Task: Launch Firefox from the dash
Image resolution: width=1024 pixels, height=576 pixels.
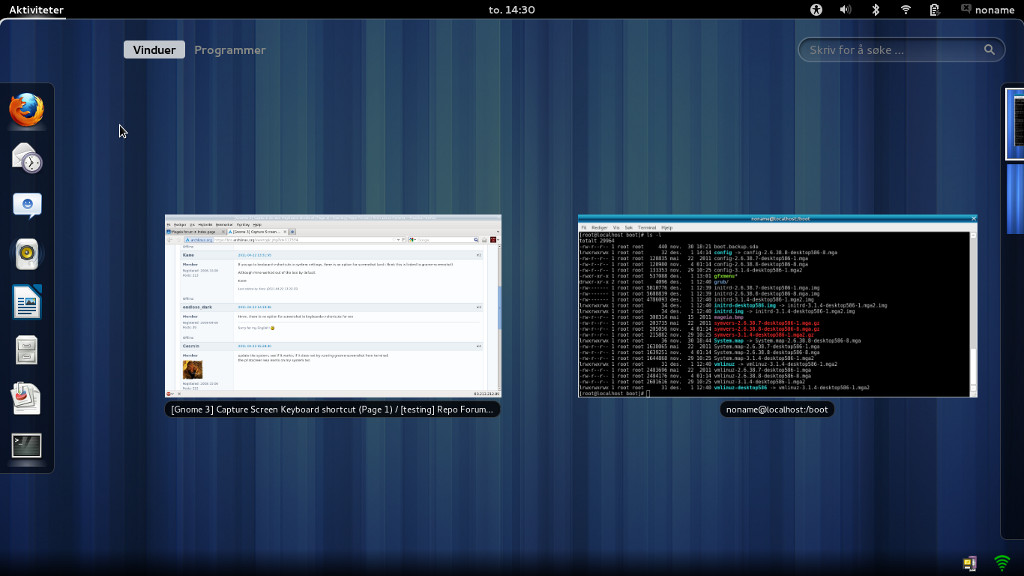Action: click(x=27, y=109)
